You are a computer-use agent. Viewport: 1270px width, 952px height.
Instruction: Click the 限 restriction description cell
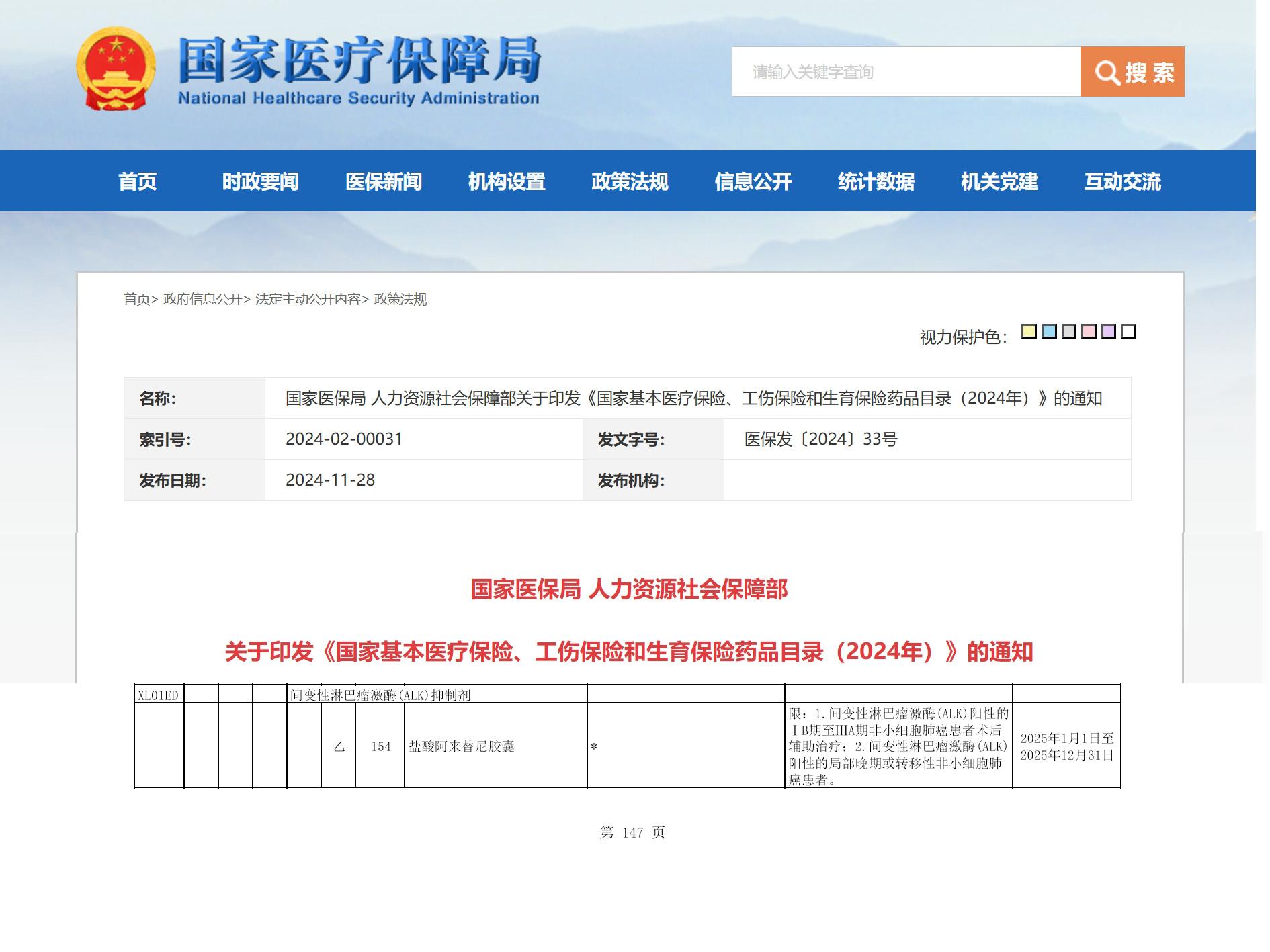(x=898, y=746)
